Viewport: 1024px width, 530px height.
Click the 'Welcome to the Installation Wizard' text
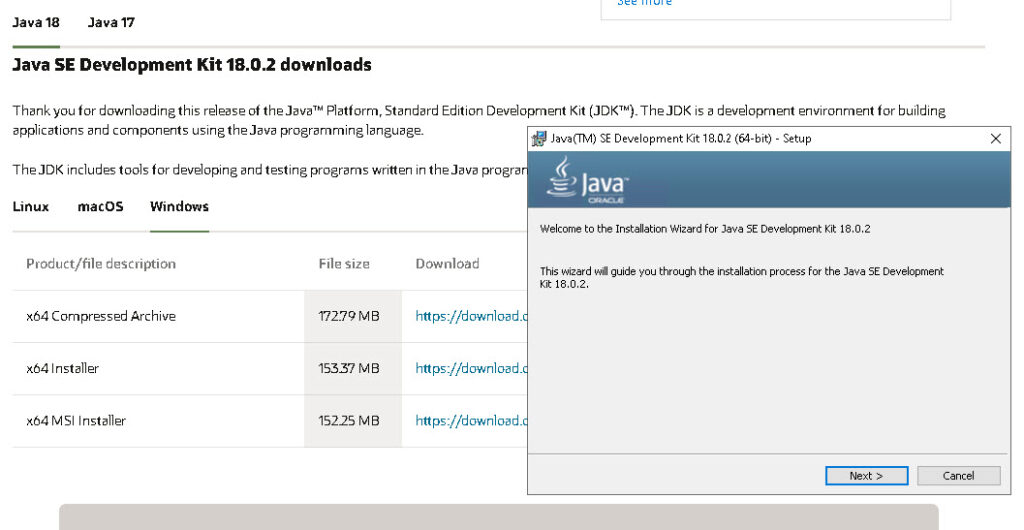click(705, 228)
